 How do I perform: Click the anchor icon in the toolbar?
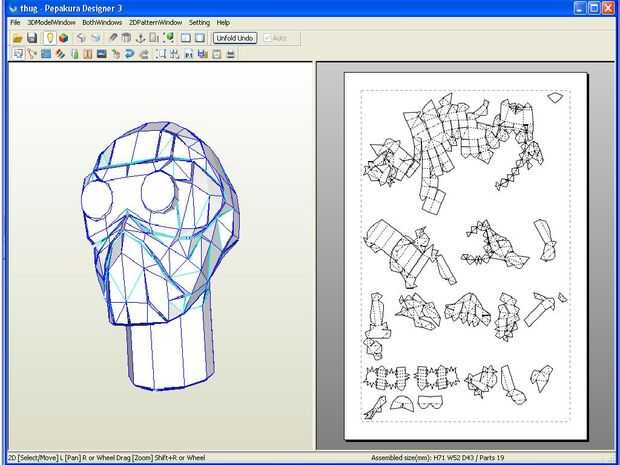click(x=140, y=38)
